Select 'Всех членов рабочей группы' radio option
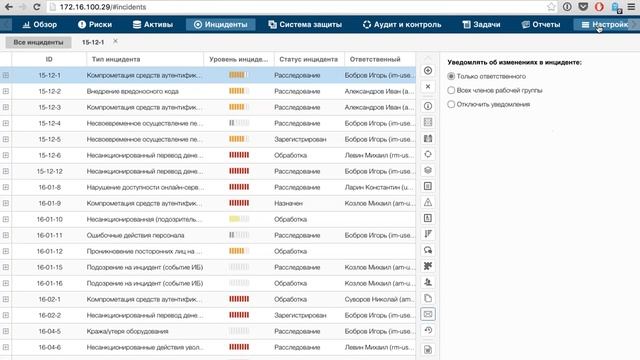 pyautogui.click(x=451, y=90)
